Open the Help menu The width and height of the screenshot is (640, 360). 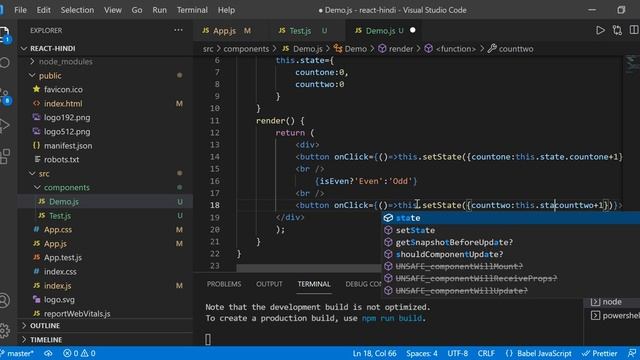[x=226, y=10]
